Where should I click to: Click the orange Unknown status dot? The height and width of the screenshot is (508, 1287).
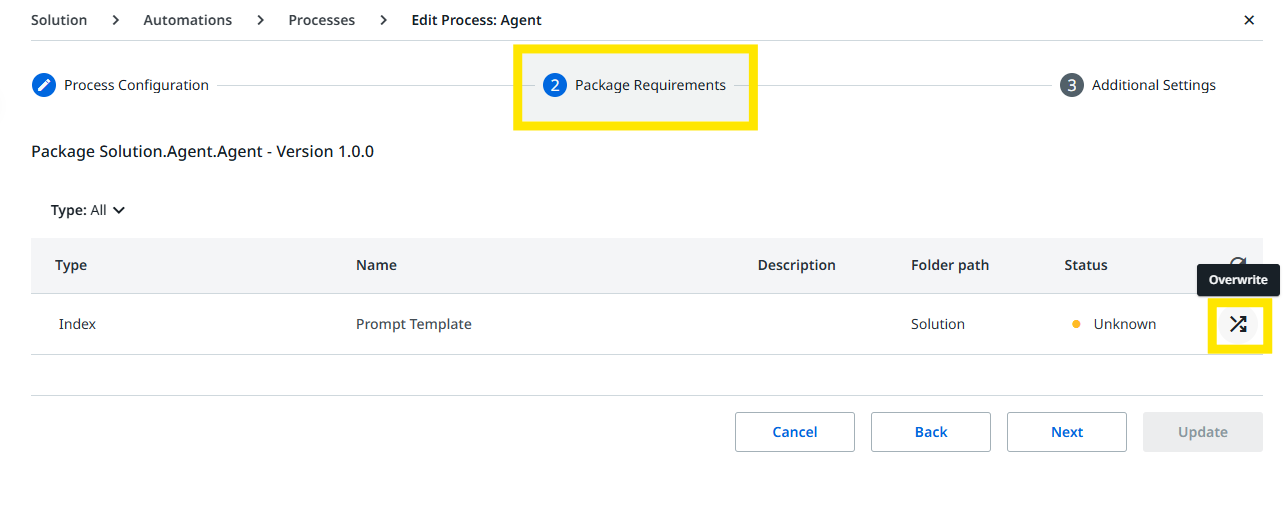point(1076,324)
